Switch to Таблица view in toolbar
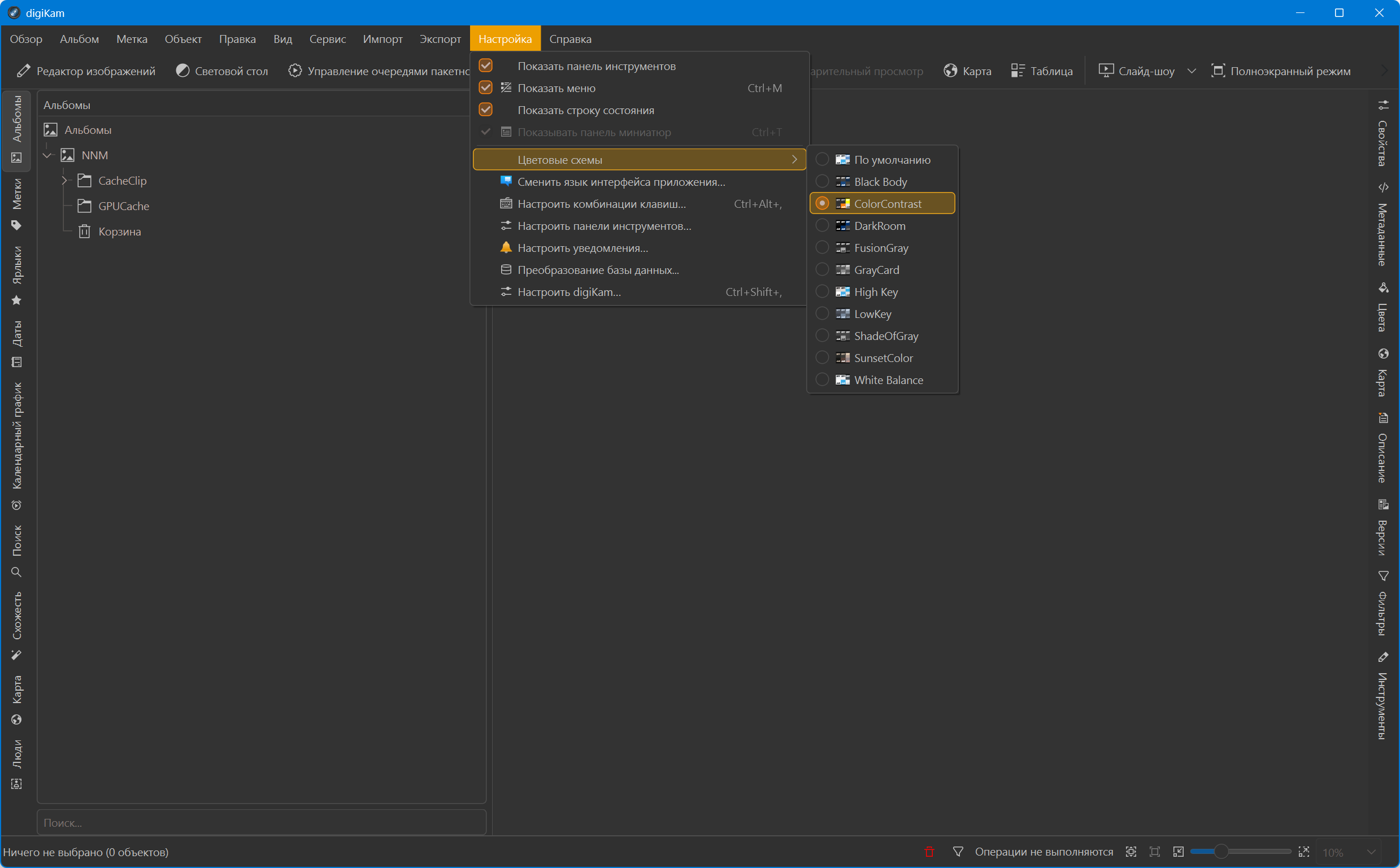 (1042, 71)
